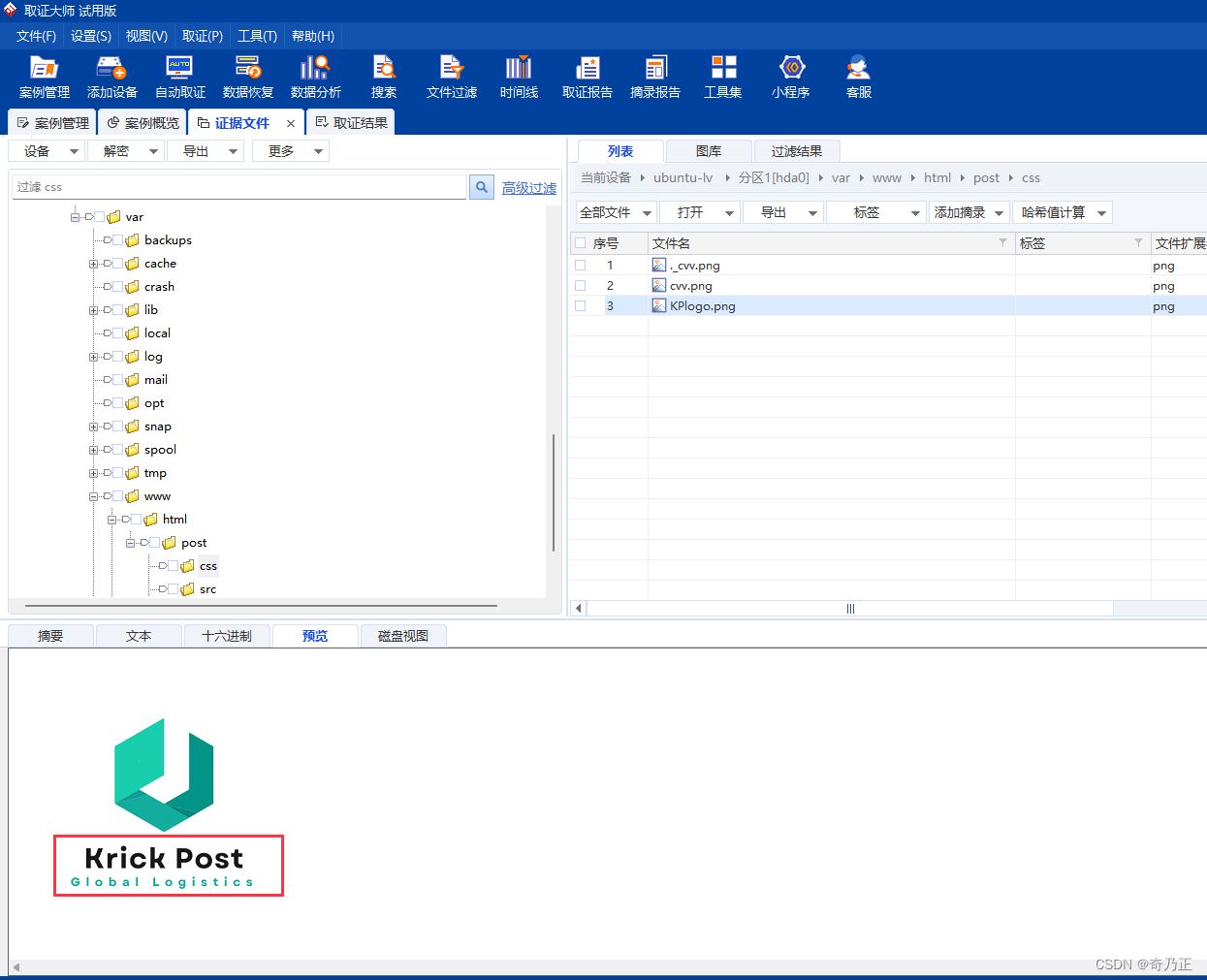
Task: Open the 解密 dropdown
Action: coord(125,151)
